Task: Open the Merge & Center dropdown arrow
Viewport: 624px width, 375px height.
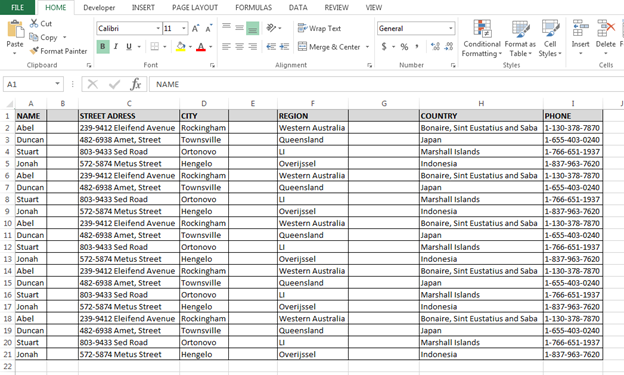Action: 367,47
